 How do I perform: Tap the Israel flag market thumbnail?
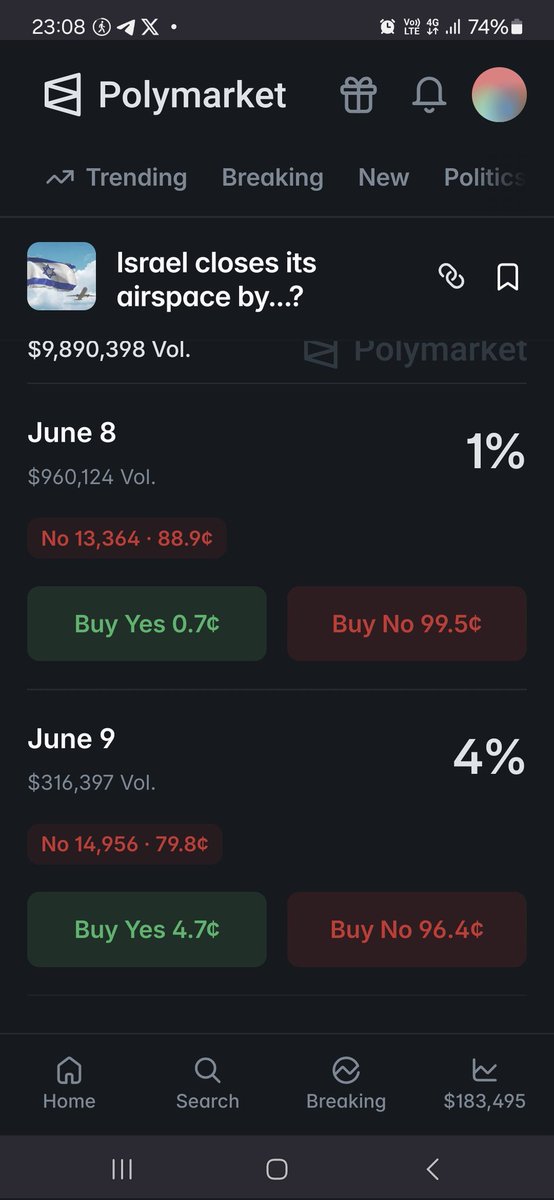point(62,277)
